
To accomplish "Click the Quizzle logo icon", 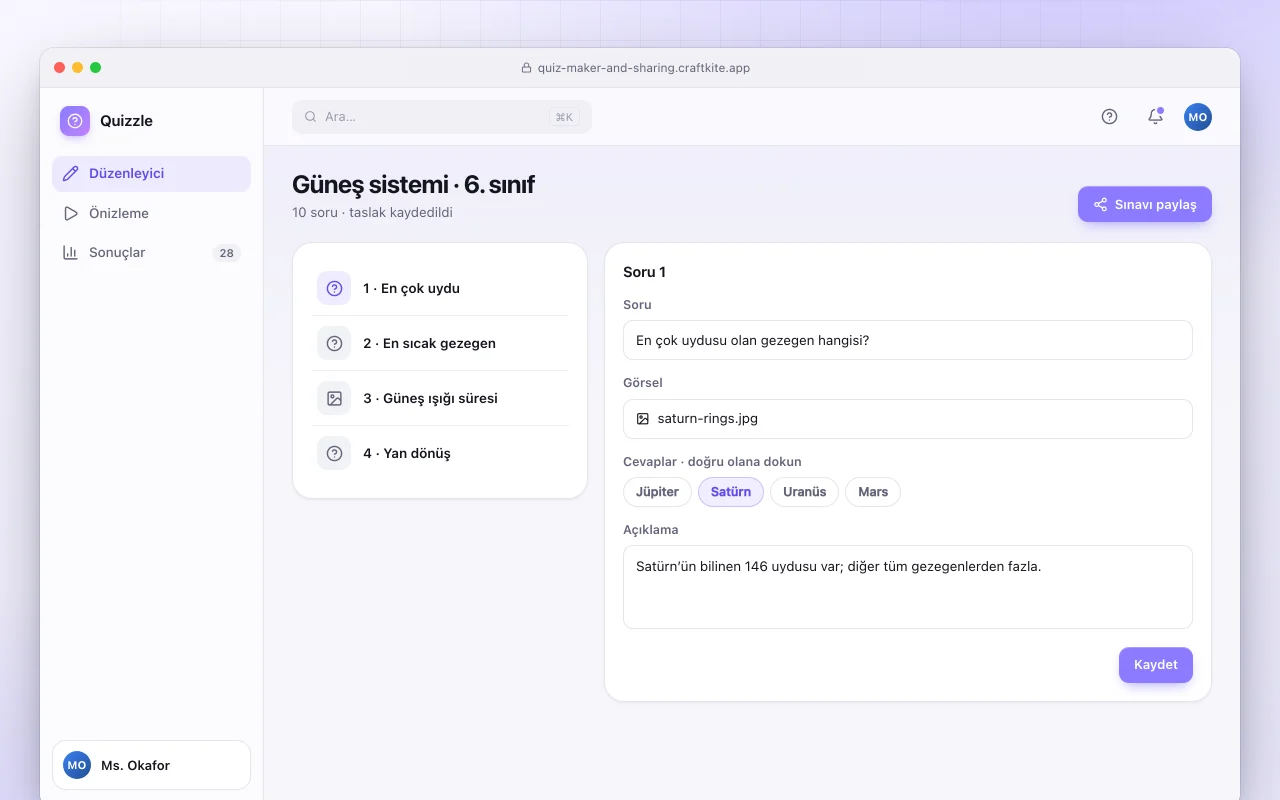I will click(x=75, y=121).
